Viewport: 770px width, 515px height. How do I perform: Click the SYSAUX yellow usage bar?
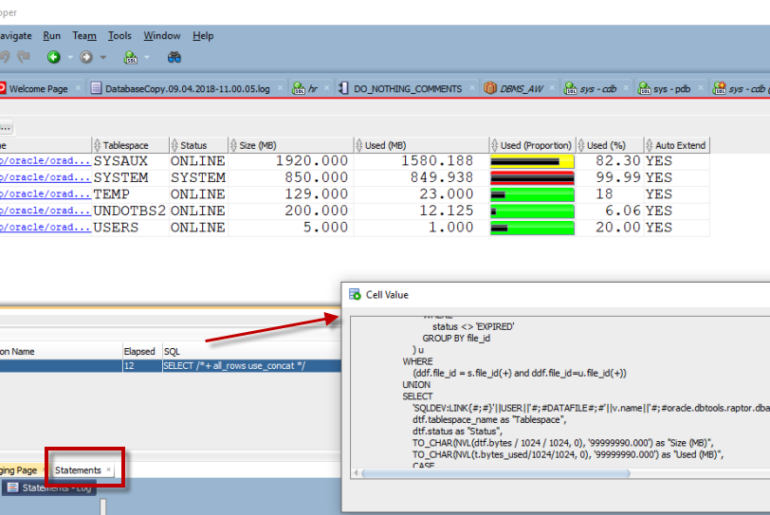(532, 162)
